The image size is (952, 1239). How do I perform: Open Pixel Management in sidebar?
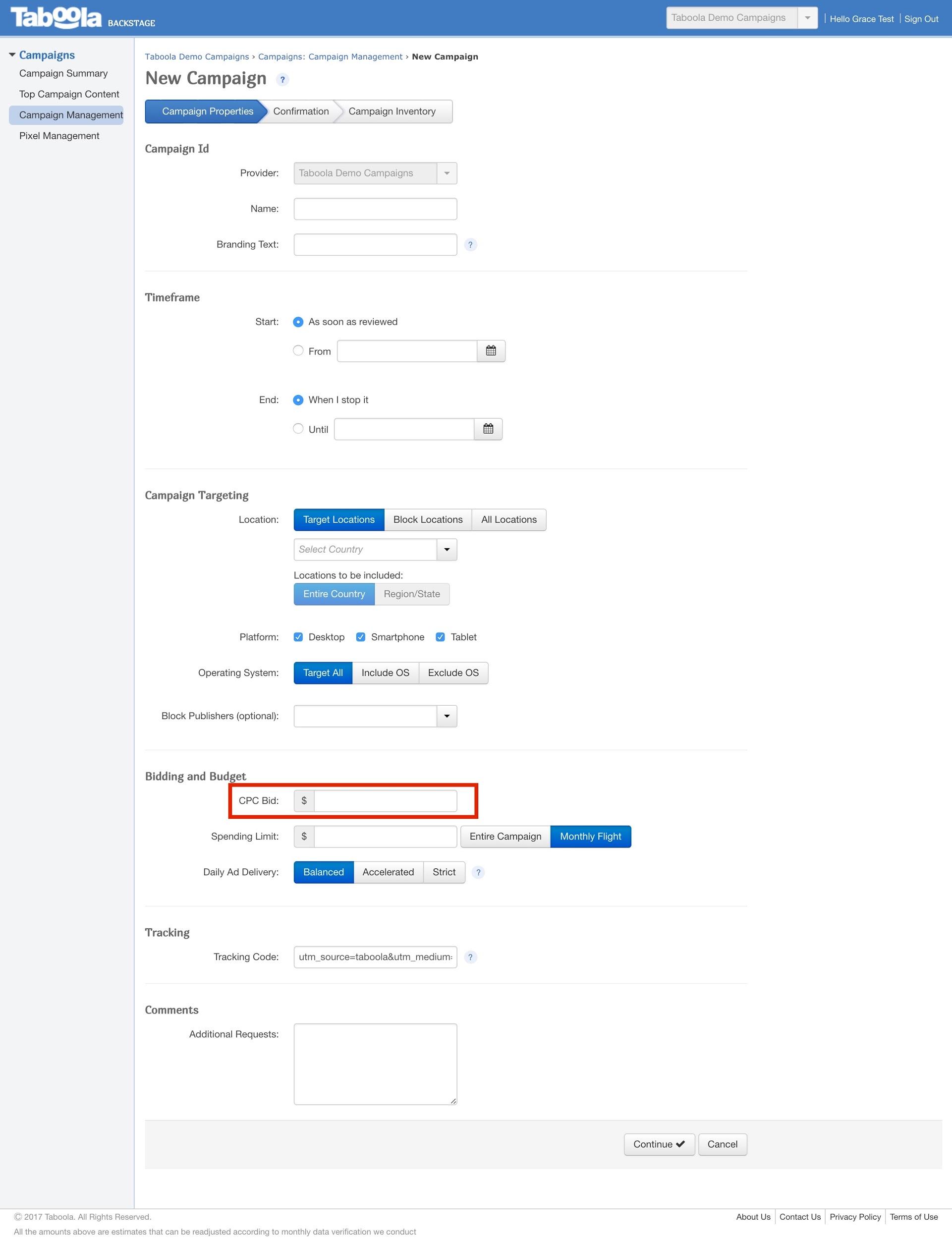[59, 136]
